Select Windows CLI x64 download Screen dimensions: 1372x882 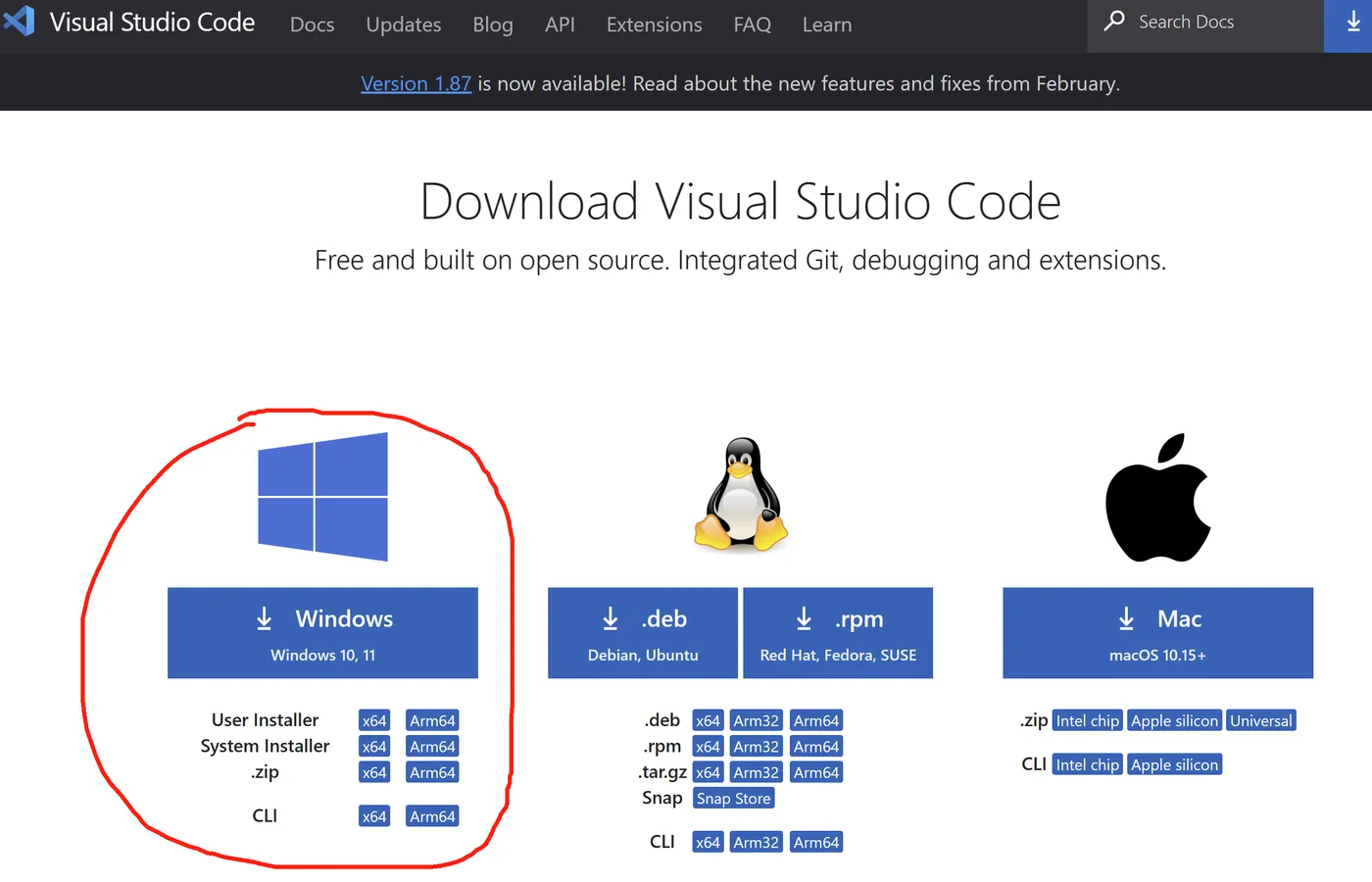tap(374, 816)
